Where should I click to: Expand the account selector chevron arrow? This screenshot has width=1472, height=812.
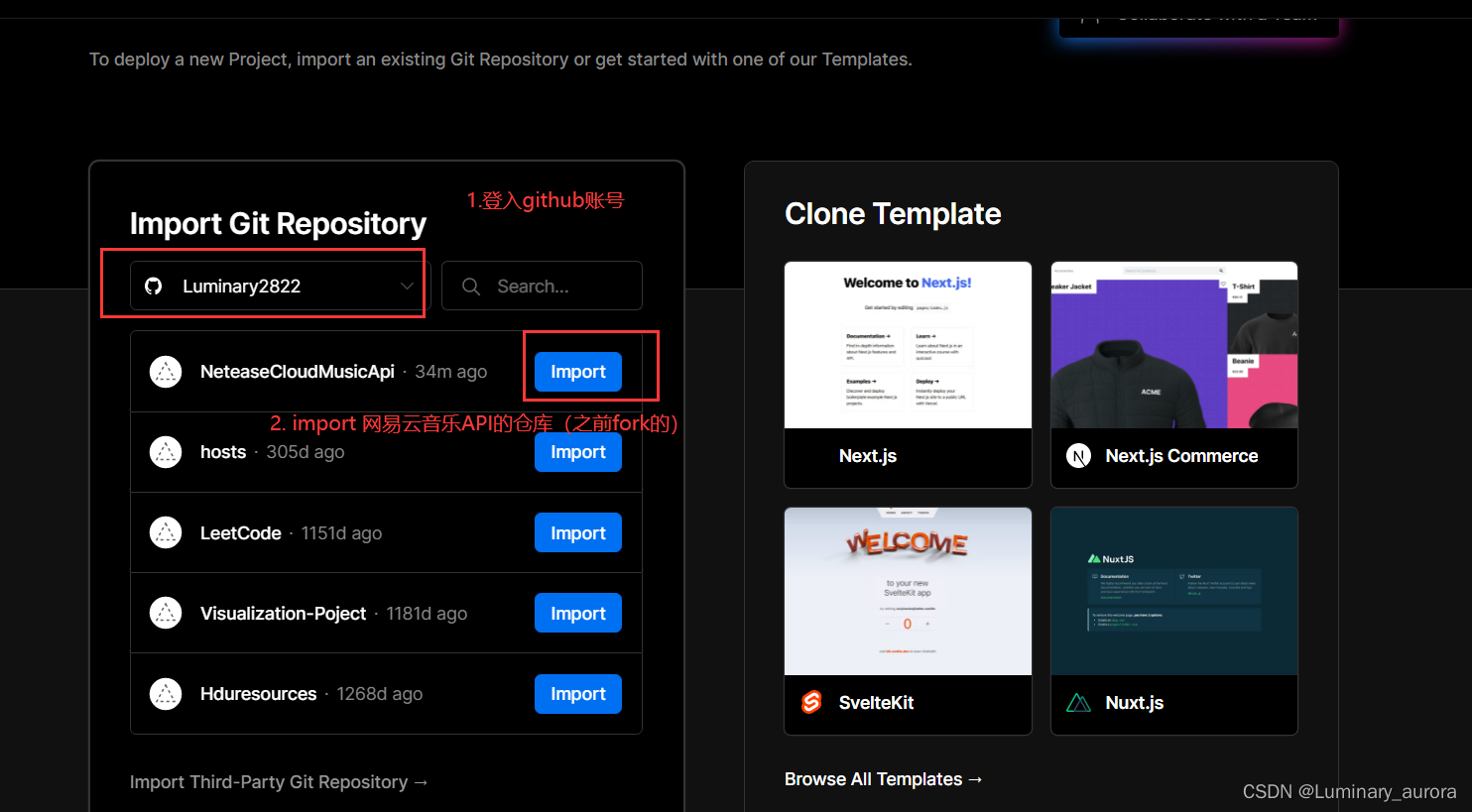tap(407, 286)
